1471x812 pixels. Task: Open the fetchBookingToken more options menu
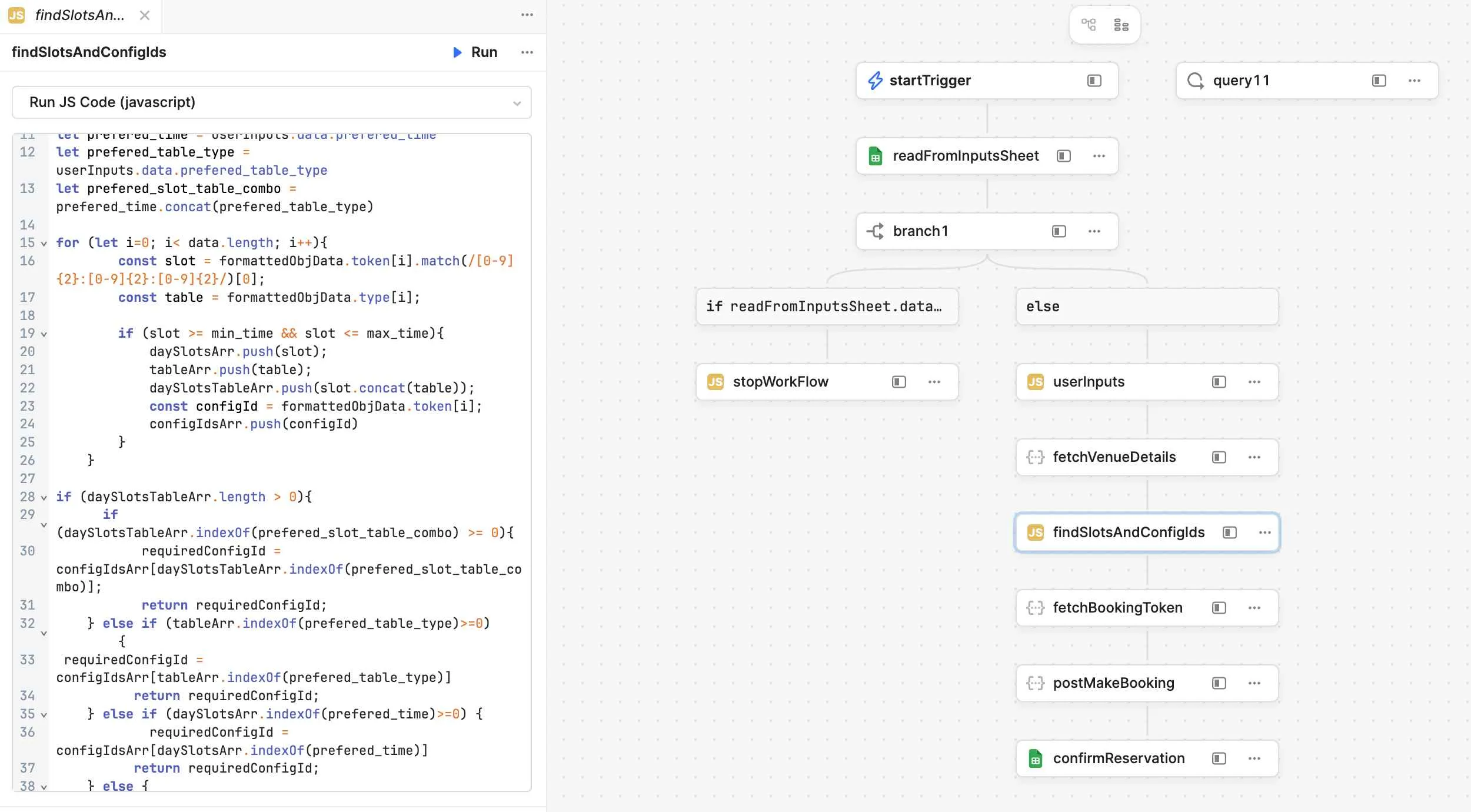point(1254,608)
